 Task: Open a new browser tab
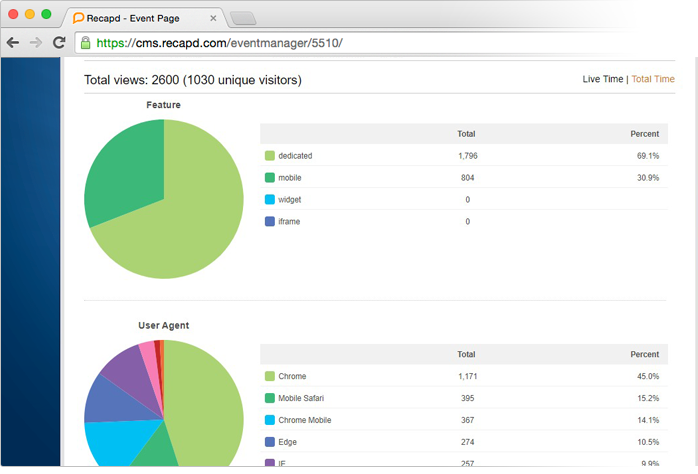point(243,18)
